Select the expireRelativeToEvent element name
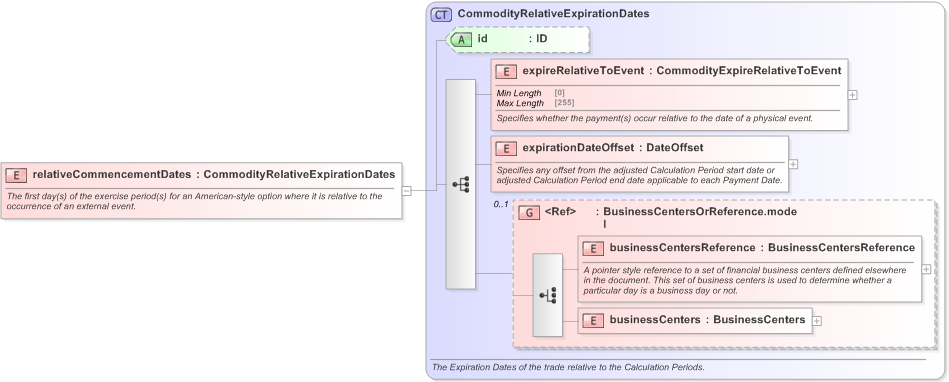 [583, 71]
